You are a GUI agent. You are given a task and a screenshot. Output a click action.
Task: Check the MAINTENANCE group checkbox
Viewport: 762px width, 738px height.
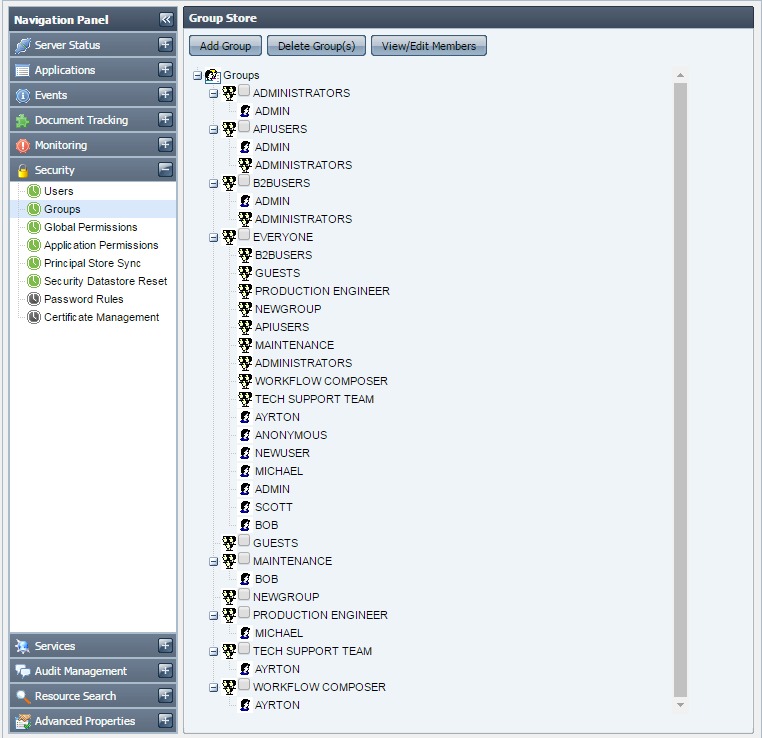click(244, 558)
